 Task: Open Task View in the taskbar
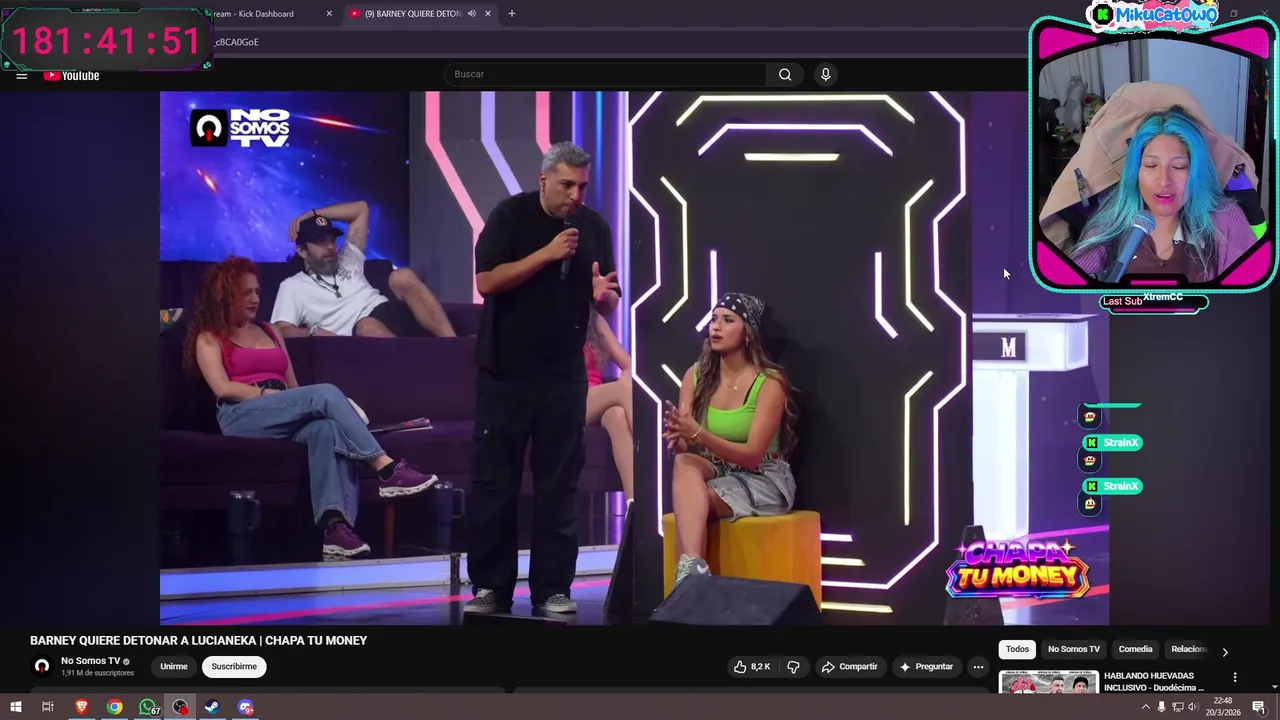[x=47, y=707]
